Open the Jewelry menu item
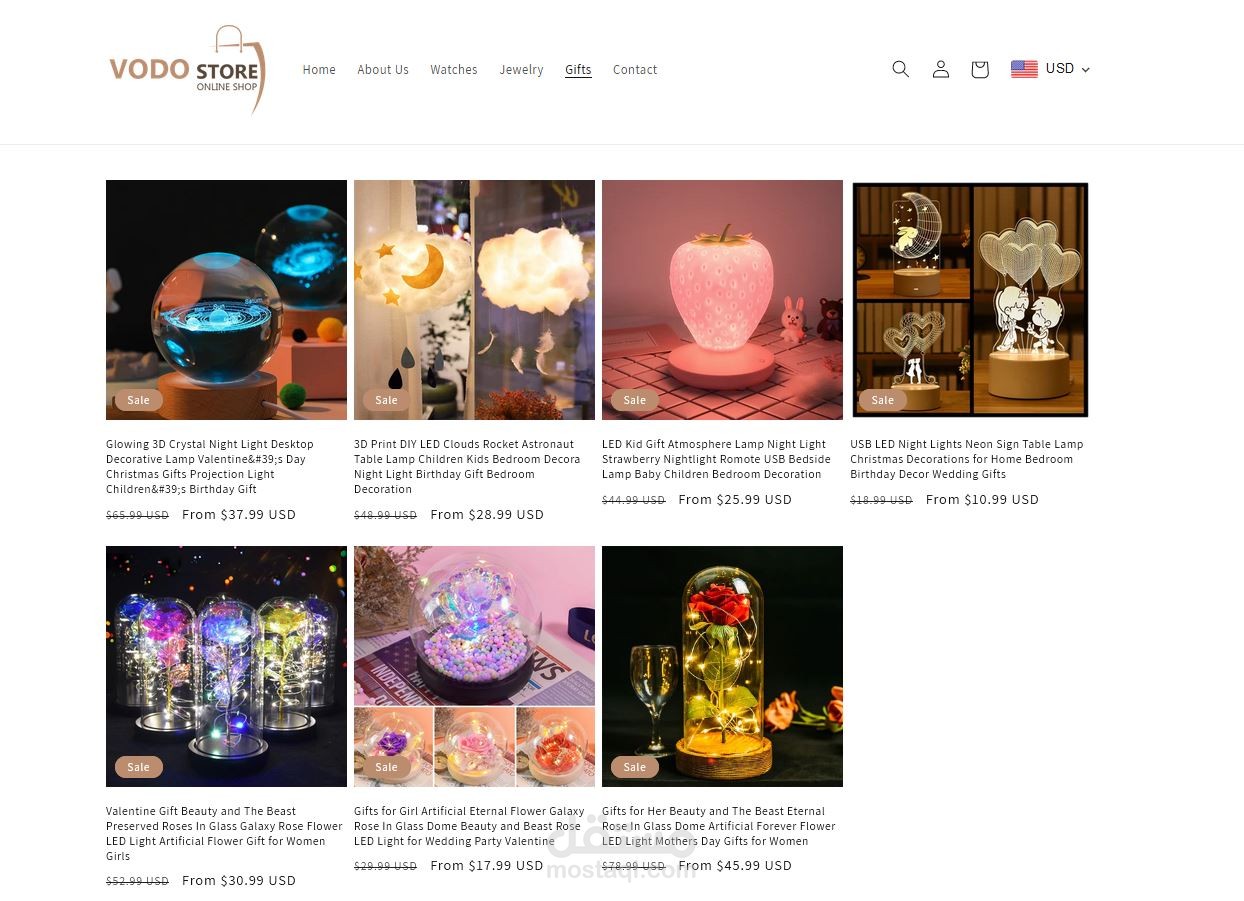Viewport: 1244px width, 901px height. click(x=521, y=70)
